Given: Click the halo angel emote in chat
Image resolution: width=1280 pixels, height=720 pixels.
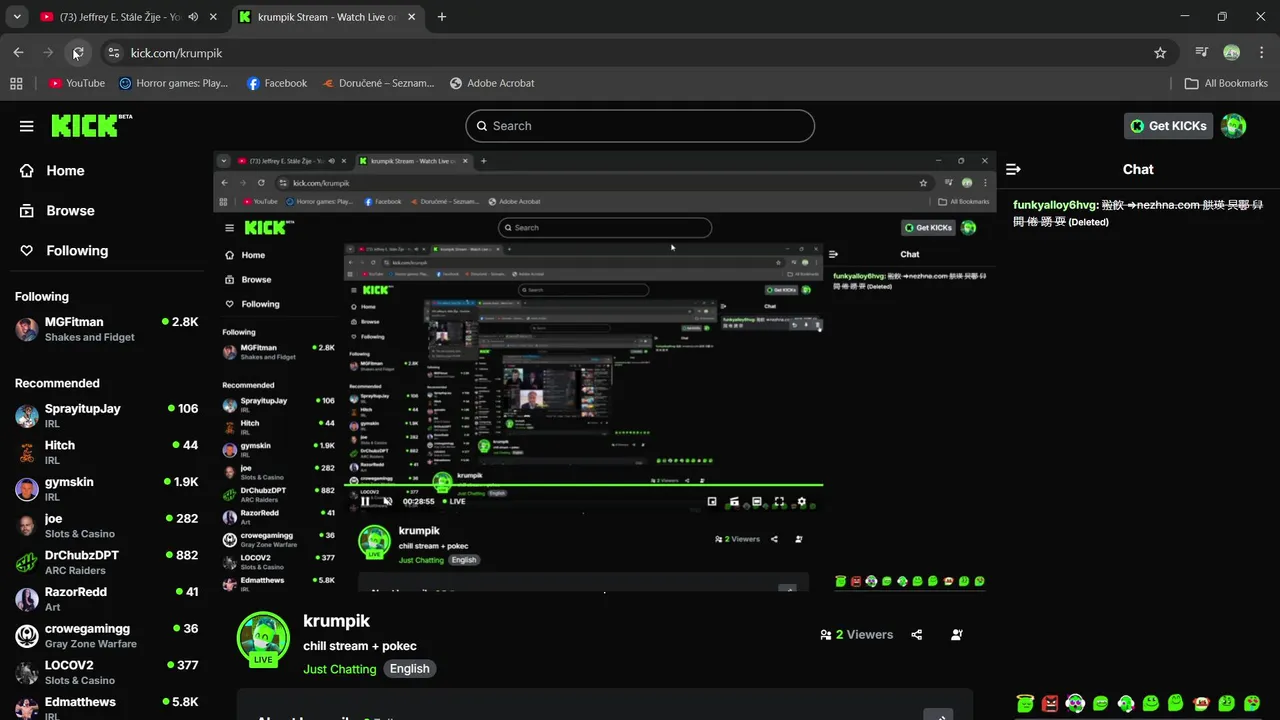Looking at the screenshot, I should [1024, 703].
